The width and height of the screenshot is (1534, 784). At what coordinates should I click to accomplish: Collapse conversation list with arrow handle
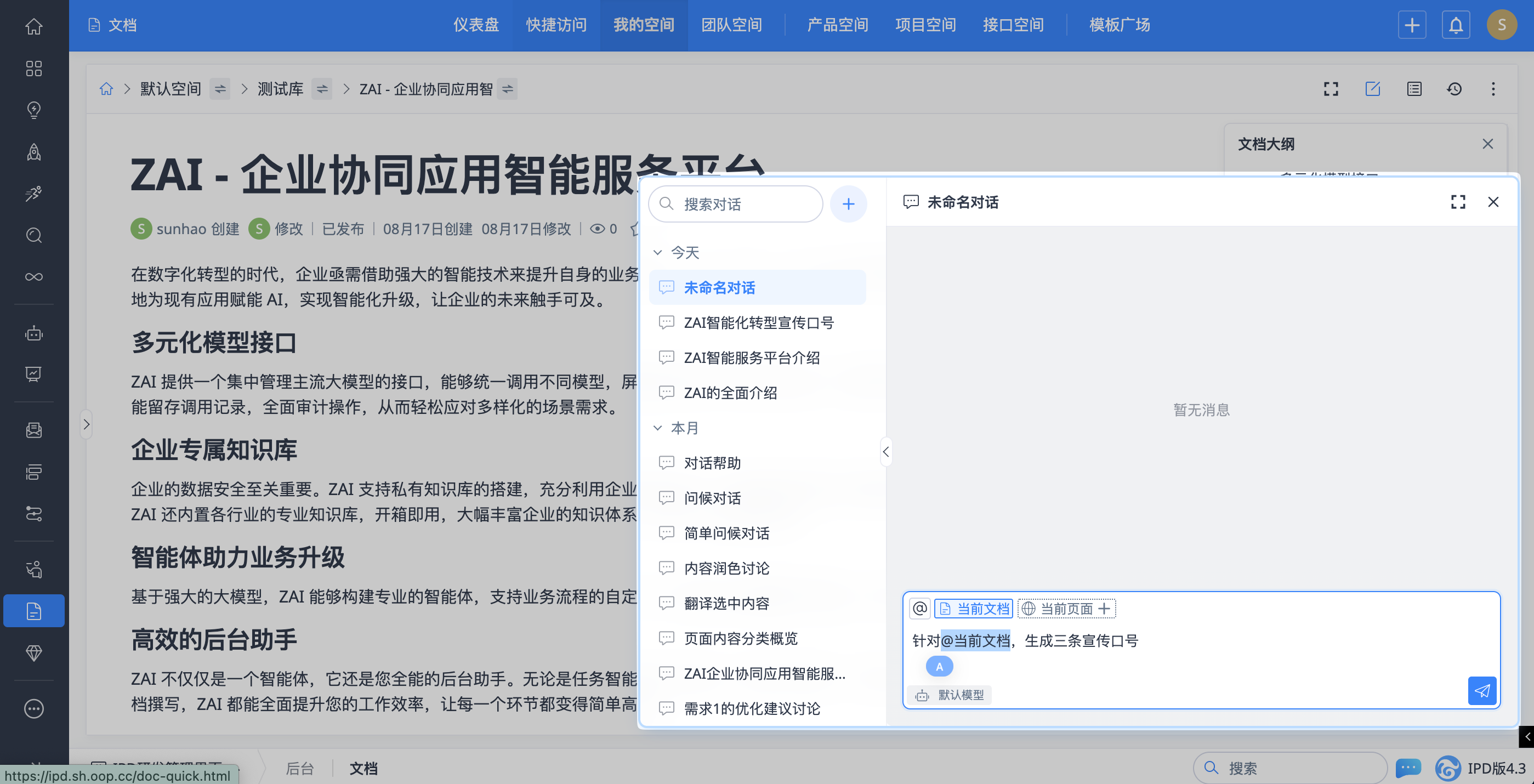pyautogui.click(x=885, y=452)
